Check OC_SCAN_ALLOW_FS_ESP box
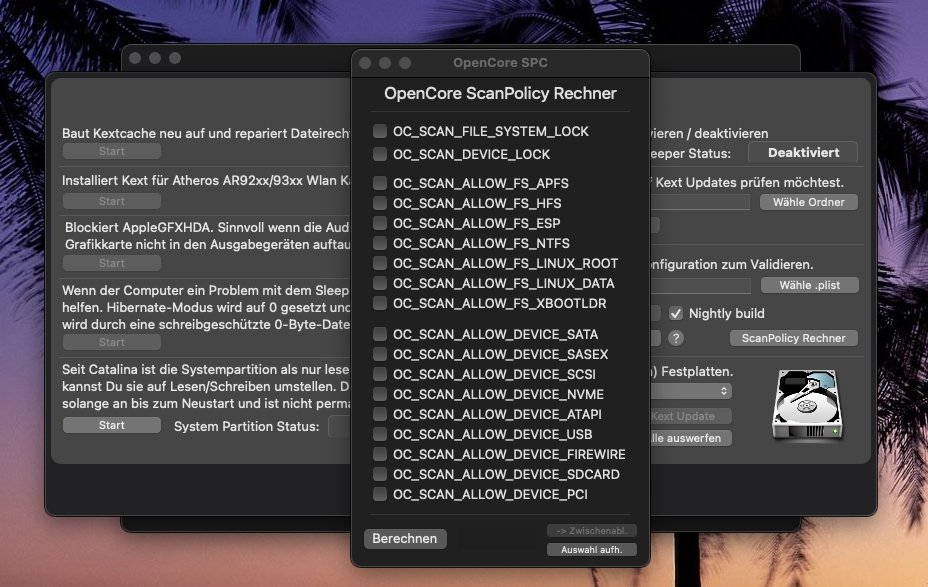 380,223
